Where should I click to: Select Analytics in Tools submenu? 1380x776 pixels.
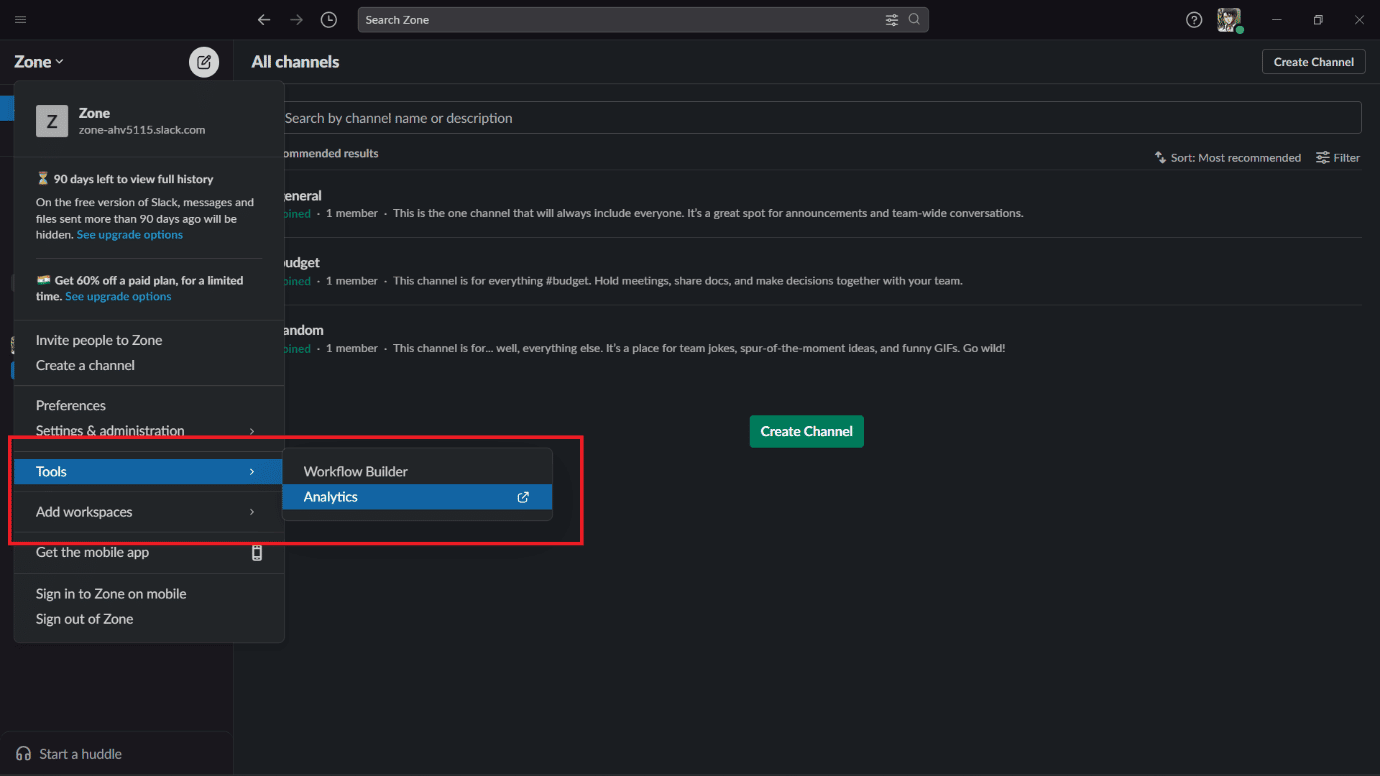coord(417,497)
